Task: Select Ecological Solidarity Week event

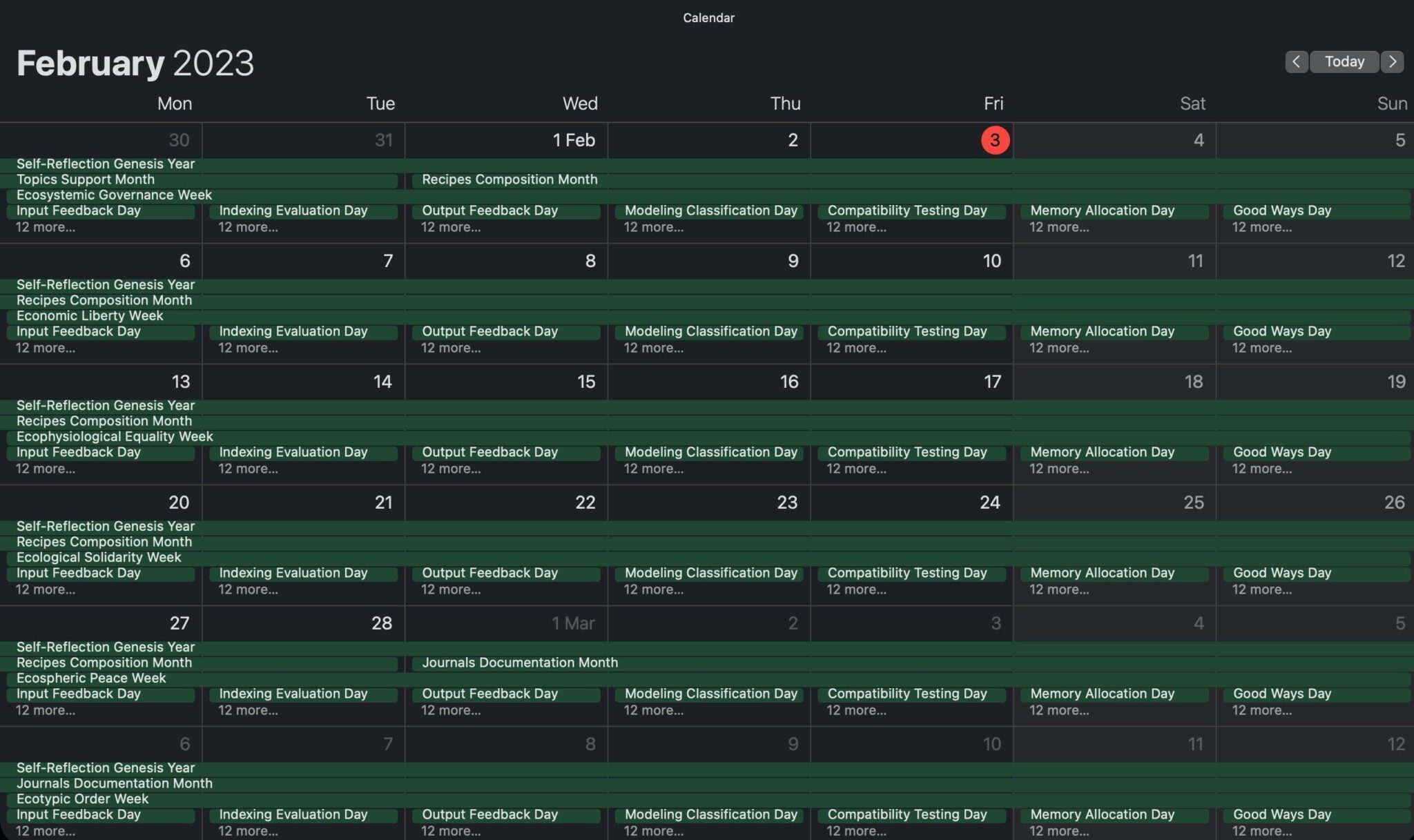Action: [99, 558]
